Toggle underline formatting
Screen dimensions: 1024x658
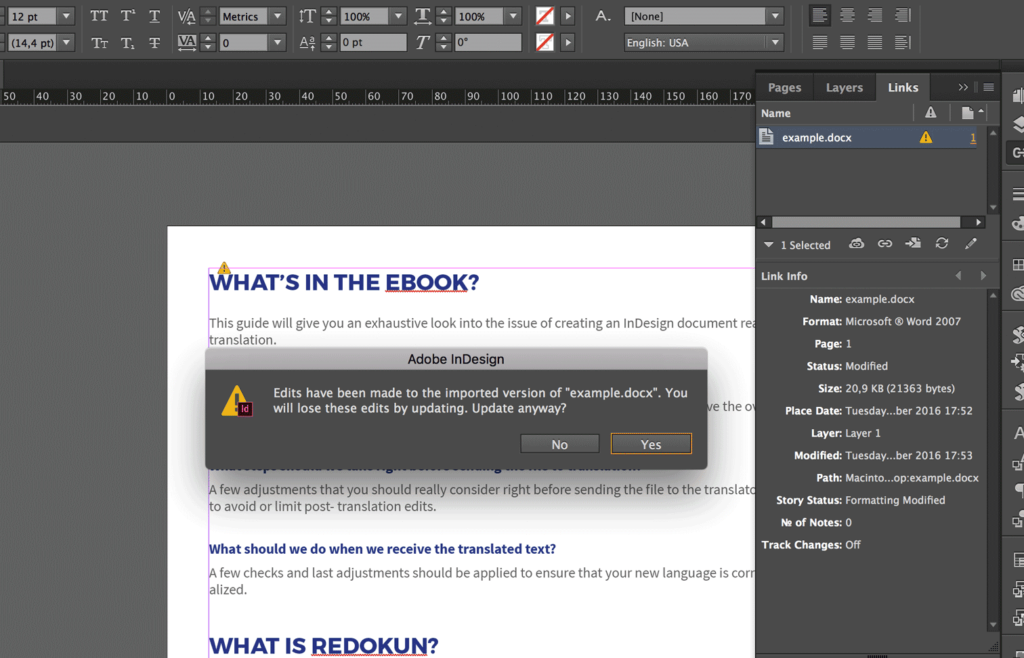click(x=154, y=16)
